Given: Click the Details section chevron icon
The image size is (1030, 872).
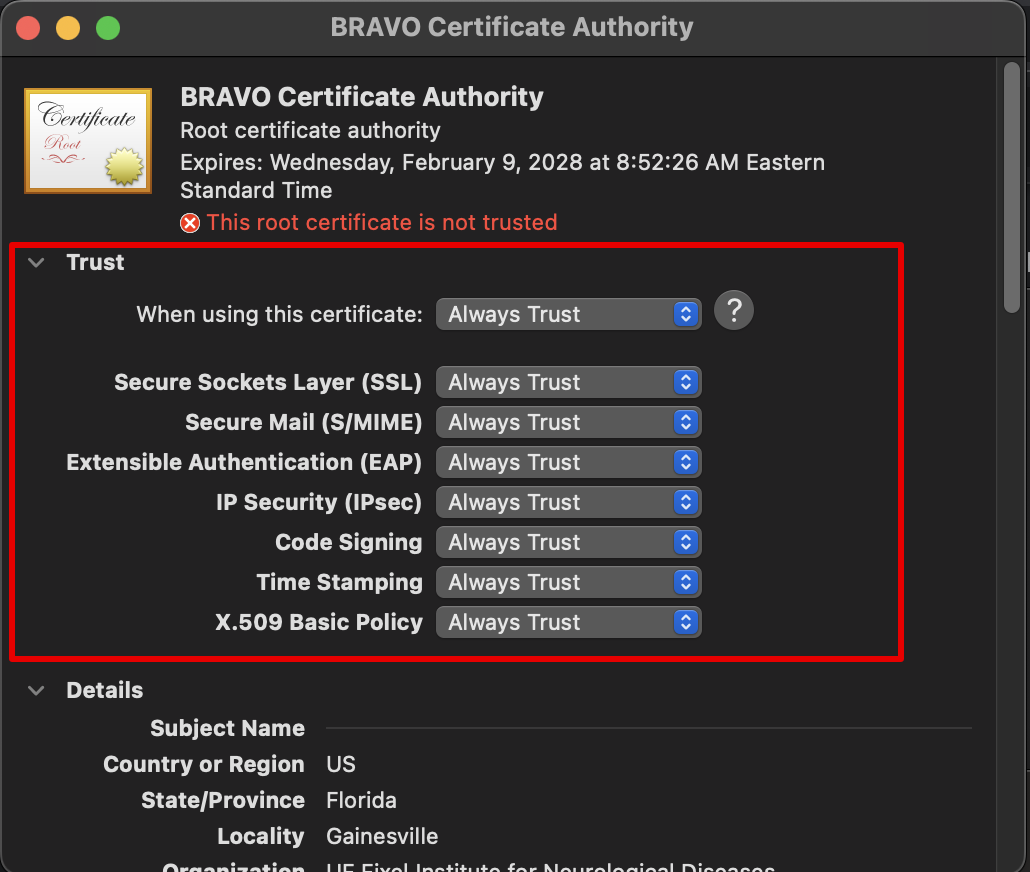Looking at the screenshot, I should pyautogui.click(x=36, y=690).
